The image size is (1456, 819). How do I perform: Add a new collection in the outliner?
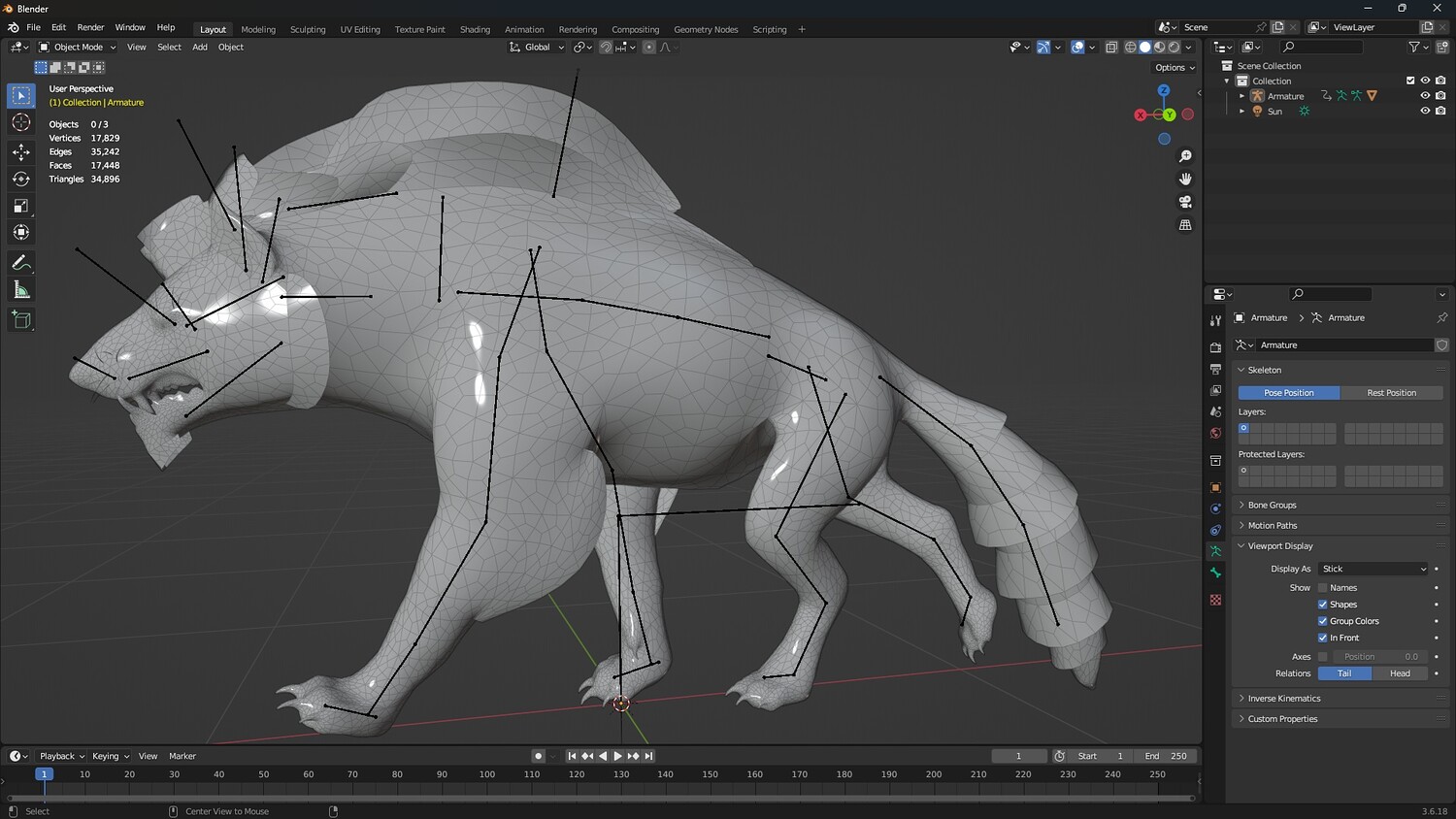(x=1441, y=47)
